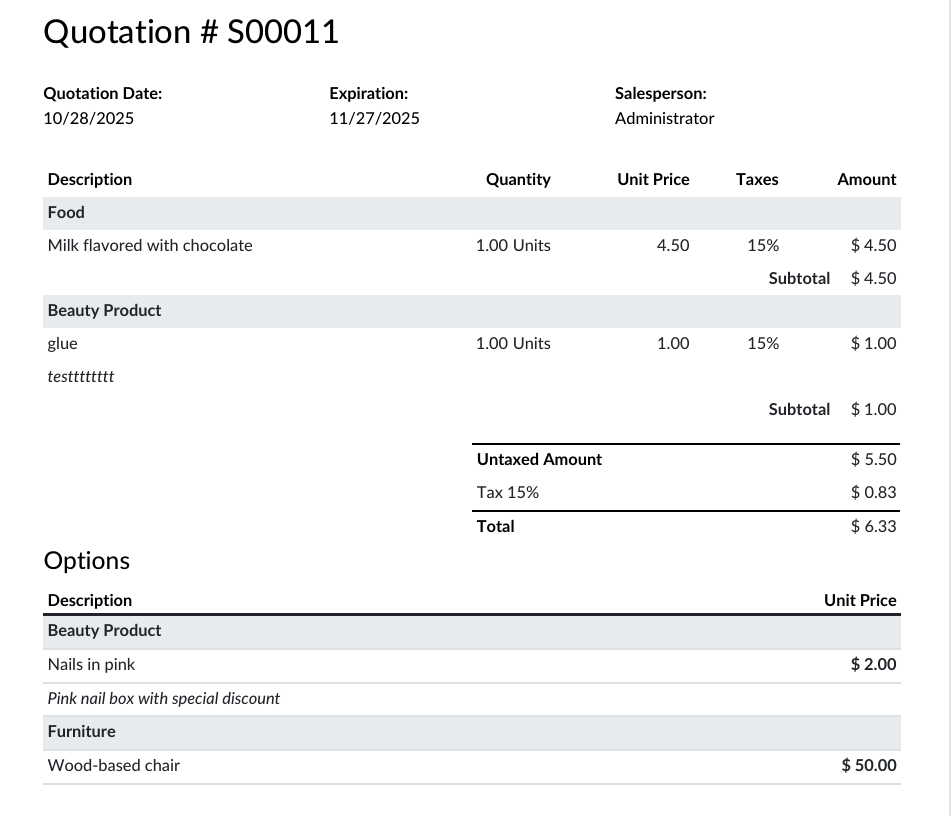
Task: Click the 4.50 unit price value
Action: click(x=672, y=245)
